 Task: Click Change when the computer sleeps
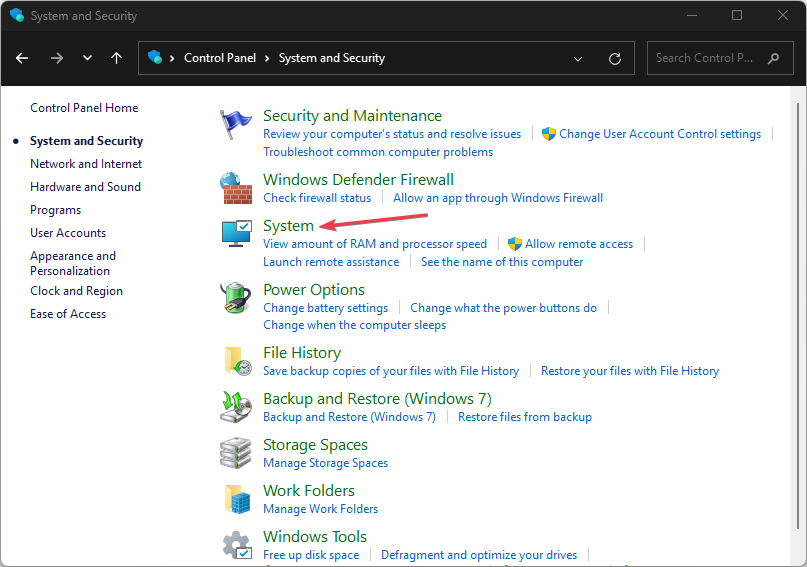tap(354, 325)
